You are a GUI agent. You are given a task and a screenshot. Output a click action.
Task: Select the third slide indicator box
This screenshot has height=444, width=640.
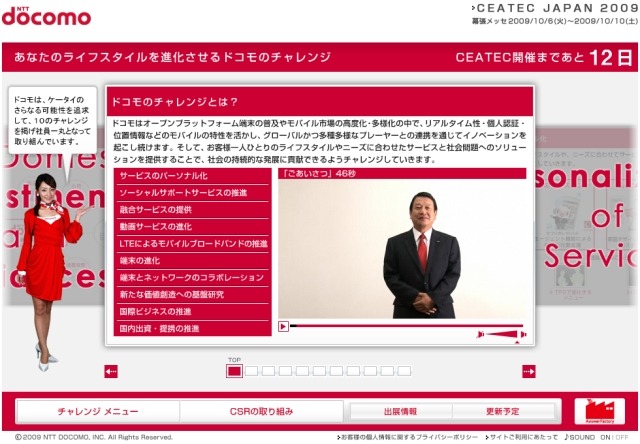click(269, 371)
